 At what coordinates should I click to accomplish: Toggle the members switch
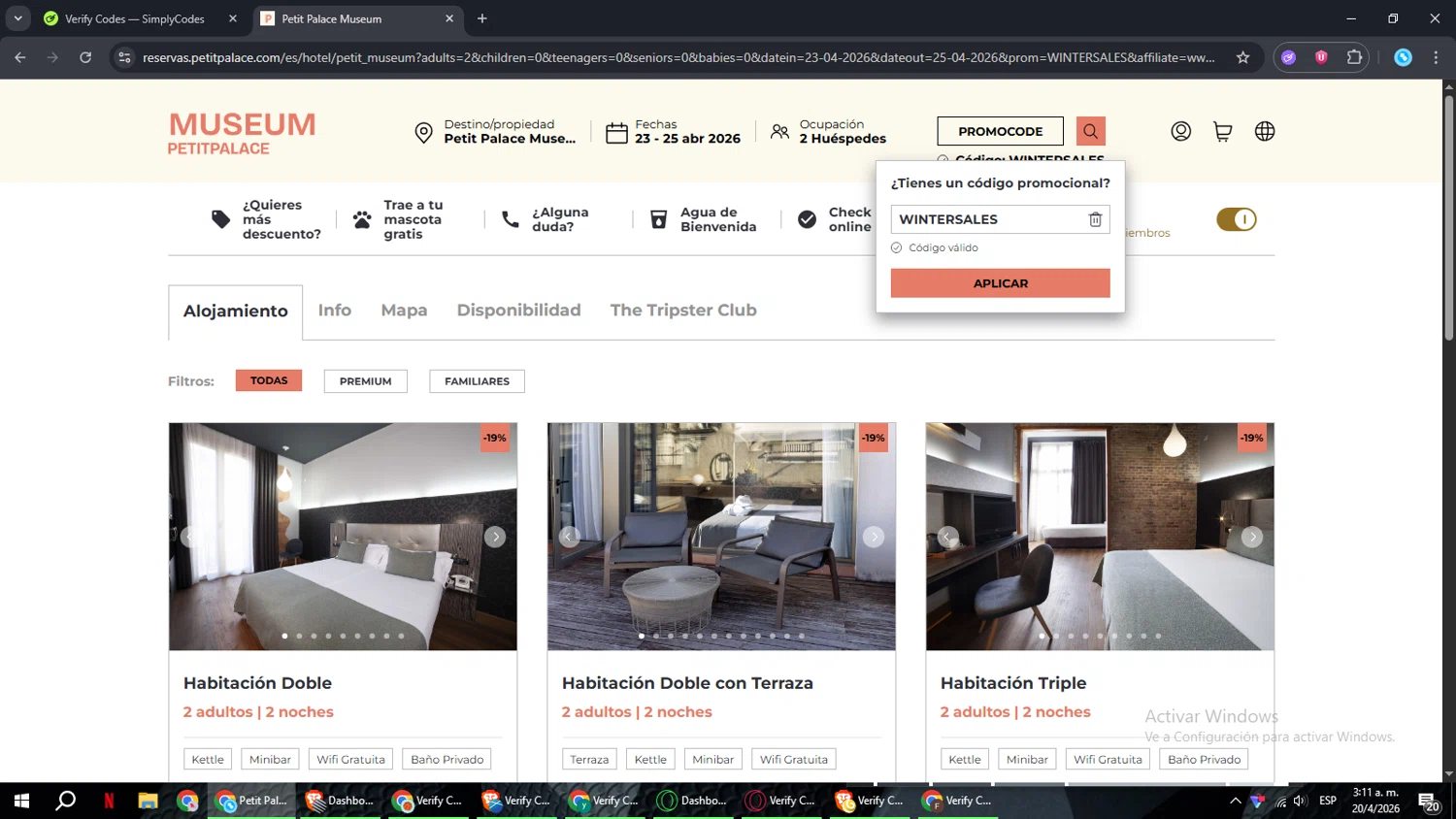1237,219
